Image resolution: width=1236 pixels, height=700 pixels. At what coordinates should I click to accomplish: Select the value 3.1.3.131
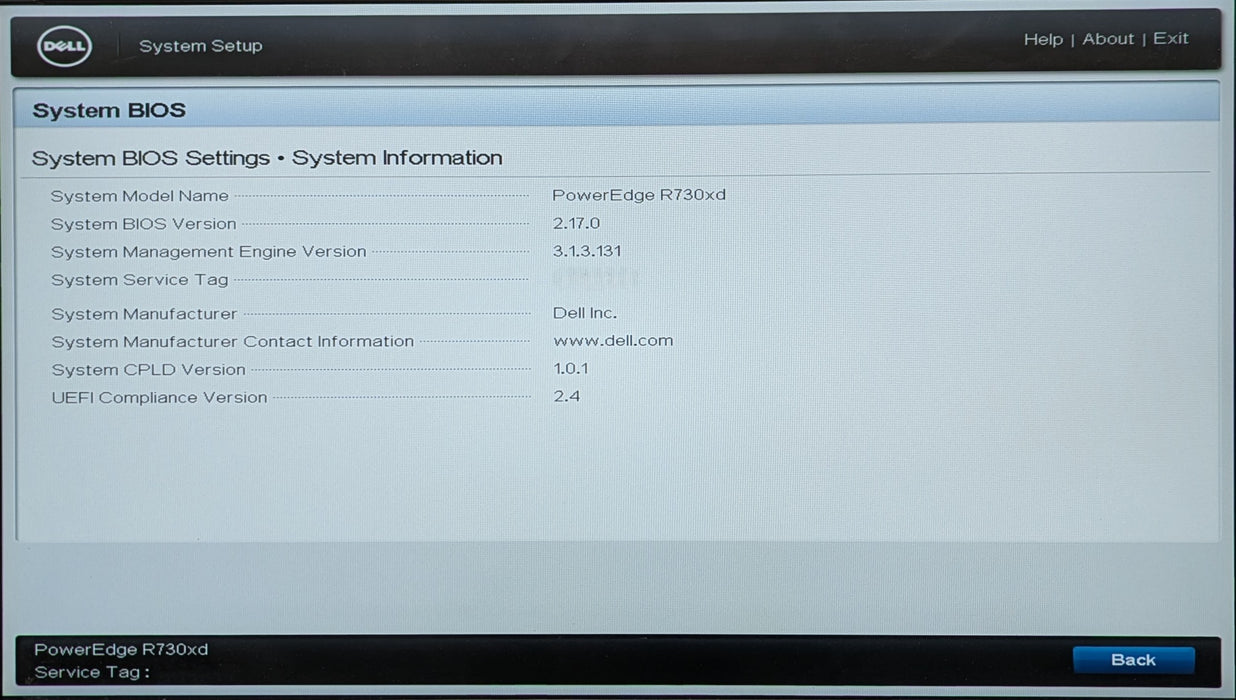pyautogui.click(x=587, y=251)
